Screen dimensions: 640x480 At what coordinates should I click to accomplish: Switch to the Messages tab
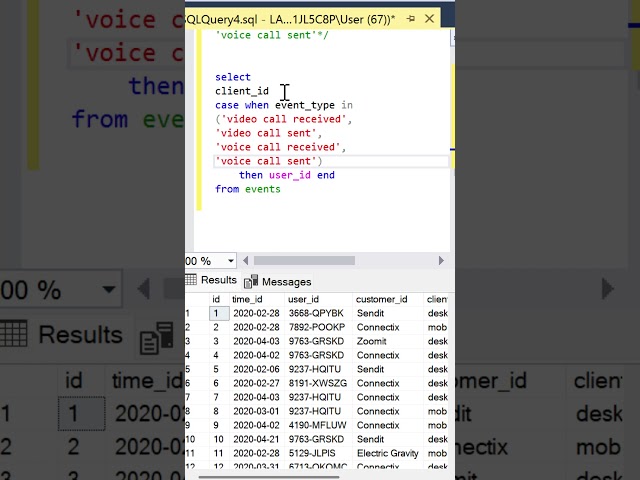click(x=278, y=282)
